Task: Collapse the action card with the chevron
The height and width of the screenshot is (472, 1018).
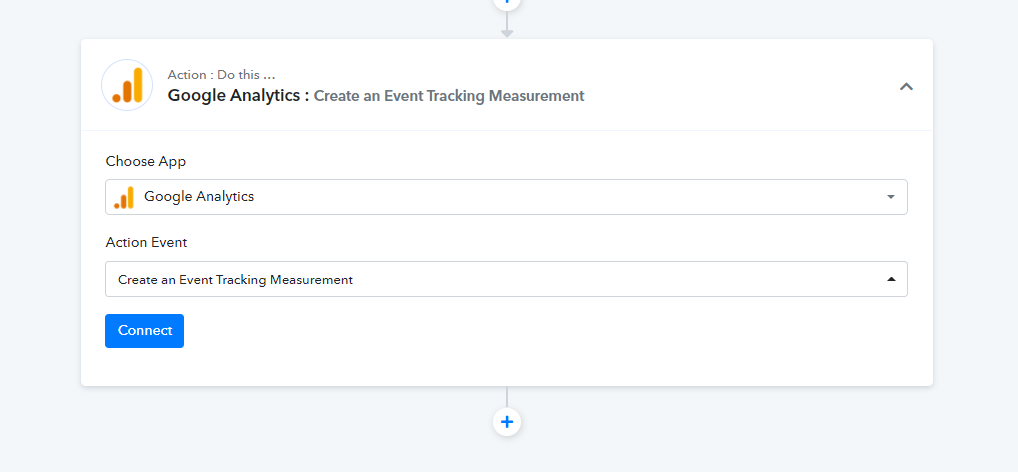Action: point(906,86)
